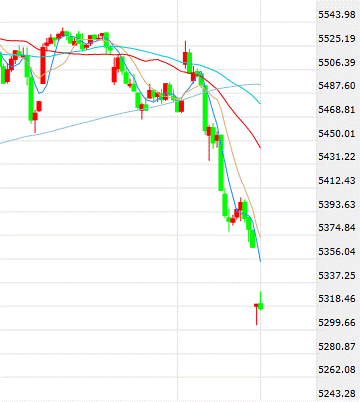Click the 5243.28 price axis label
Image resolution: width=360 pixels, height=402 pixels.
[x=337, y=394]
